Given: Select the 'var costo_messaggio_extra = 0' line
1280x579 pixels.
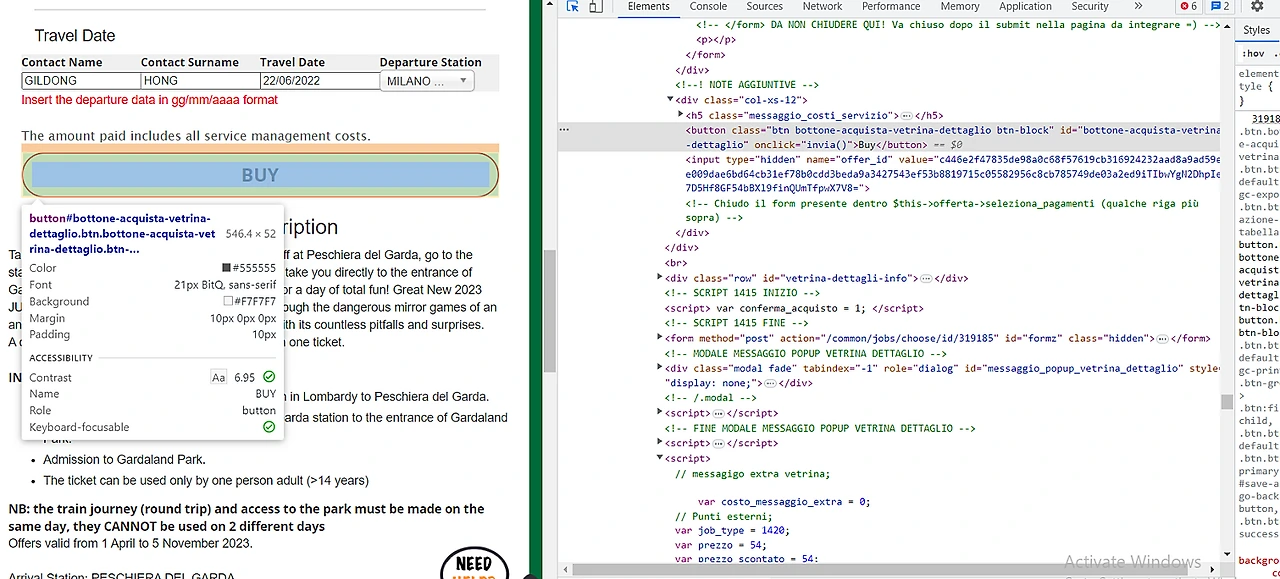Looking at the screenshot, I should 784,502.
